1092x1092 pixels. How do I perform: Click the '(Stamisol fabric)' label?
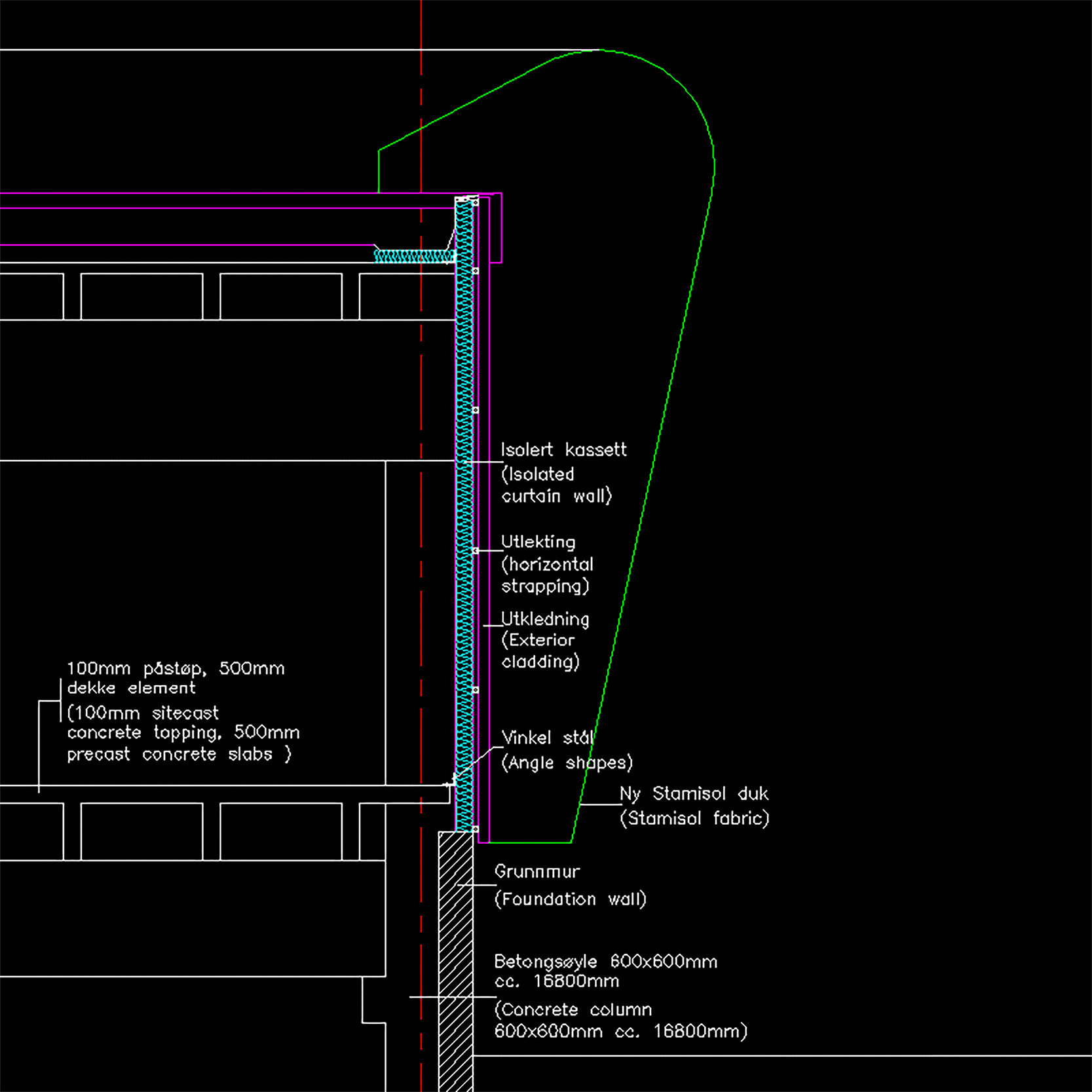(694, 818)
